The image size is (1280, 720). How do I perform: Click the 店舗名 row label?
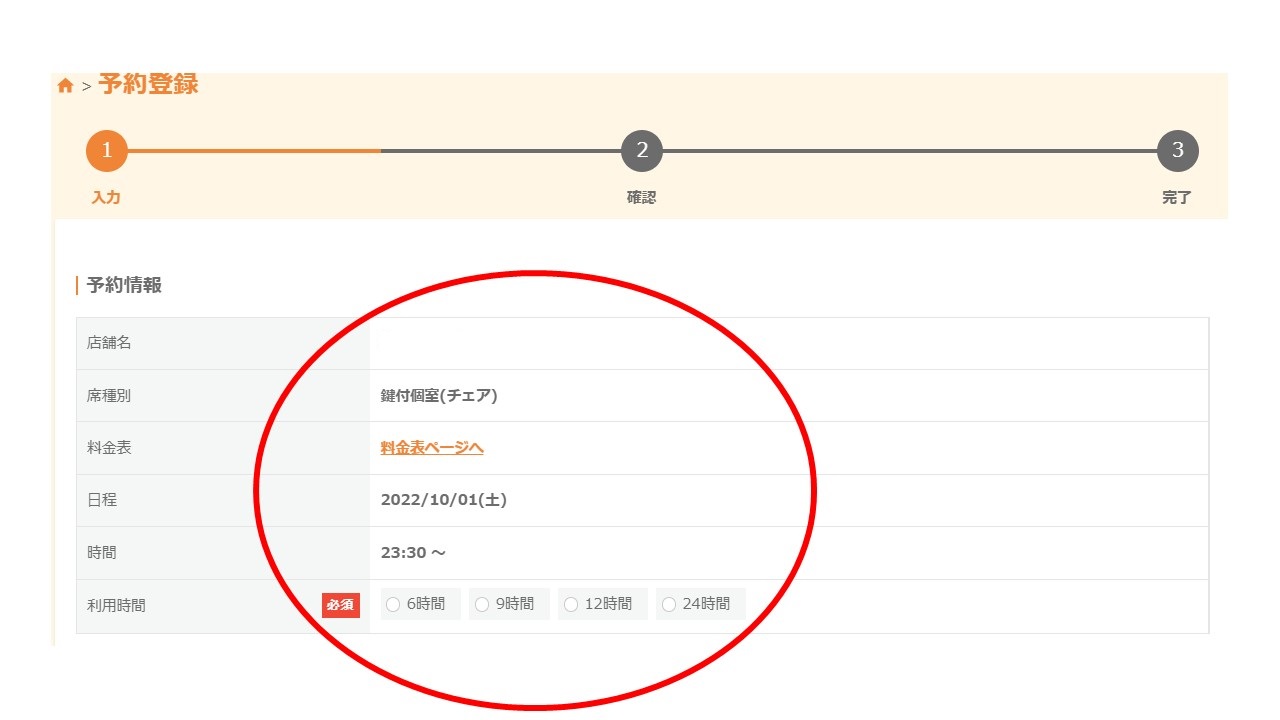[x=109, y=343]
